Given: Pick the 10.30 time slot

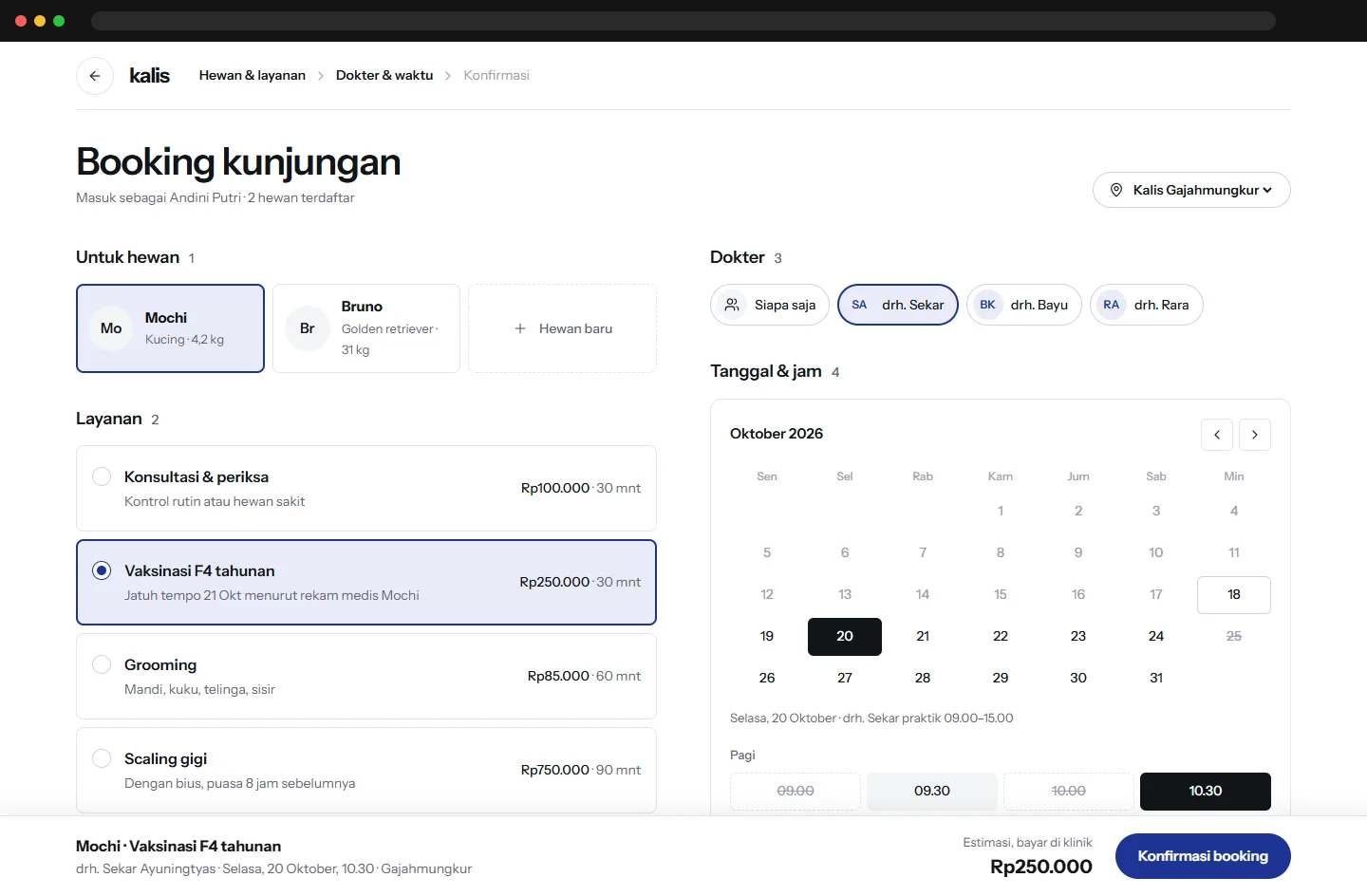Looking at the screenshot, I should [x=1206, y=792].
